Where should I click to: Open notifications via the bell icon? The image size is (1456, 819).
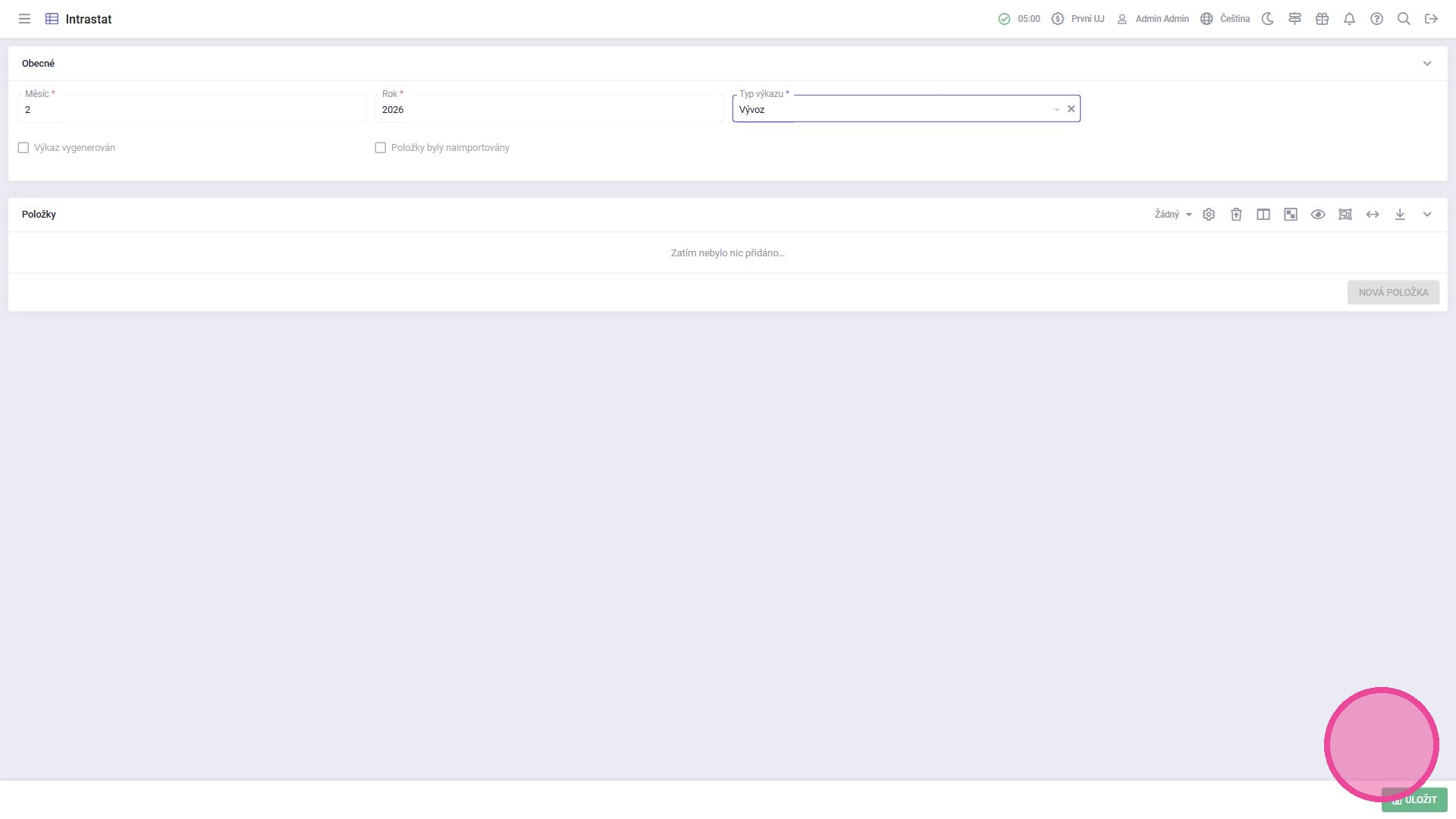1349,19
